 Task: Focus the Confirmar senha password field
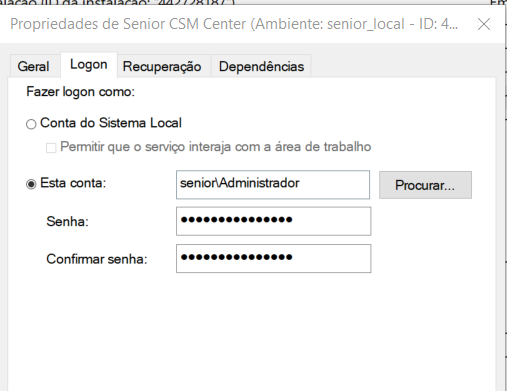pyautogui.click(x=274, y=259)
